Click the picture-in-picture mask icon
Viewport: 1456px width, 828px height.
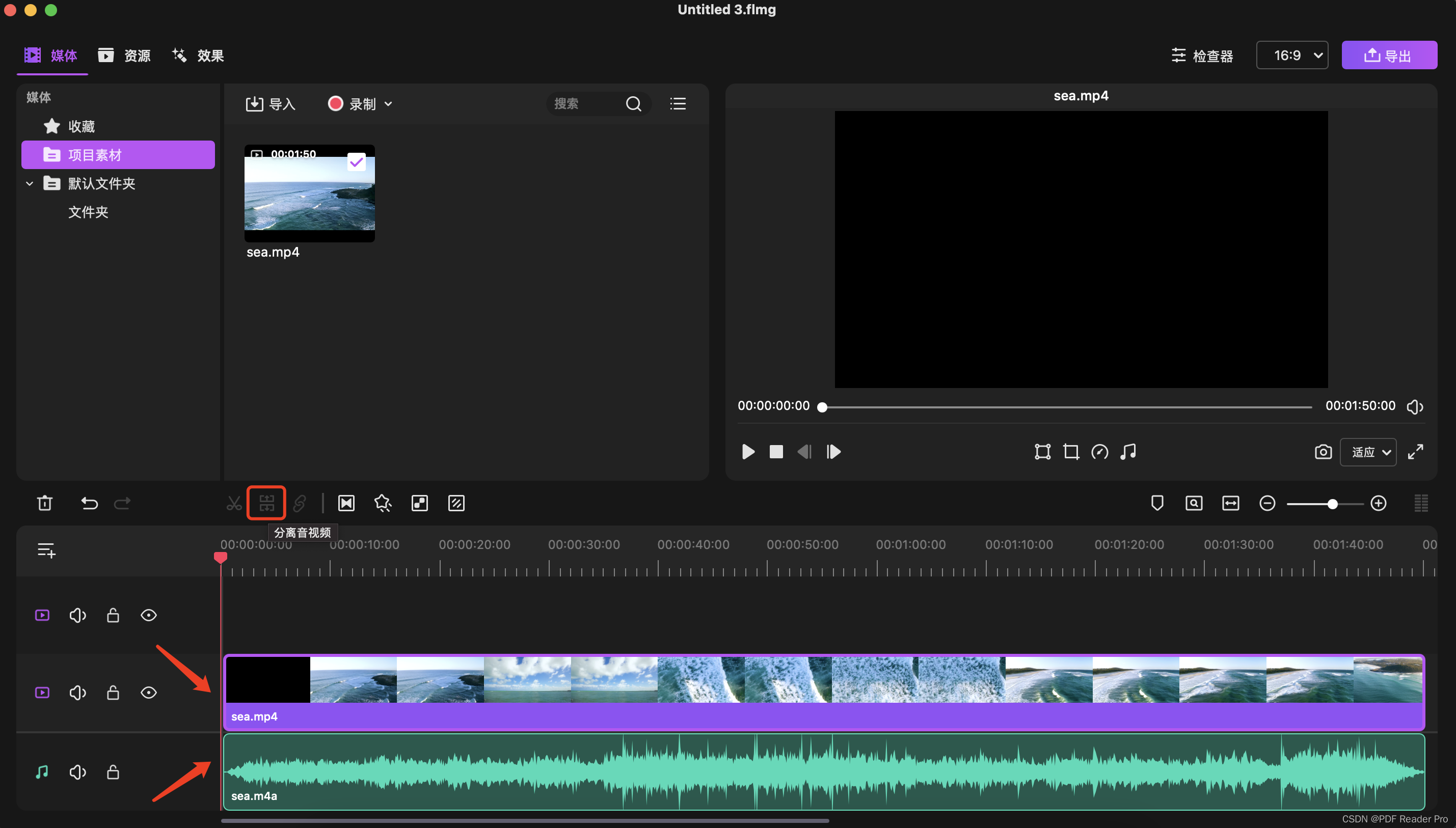(x=420, y=503)
